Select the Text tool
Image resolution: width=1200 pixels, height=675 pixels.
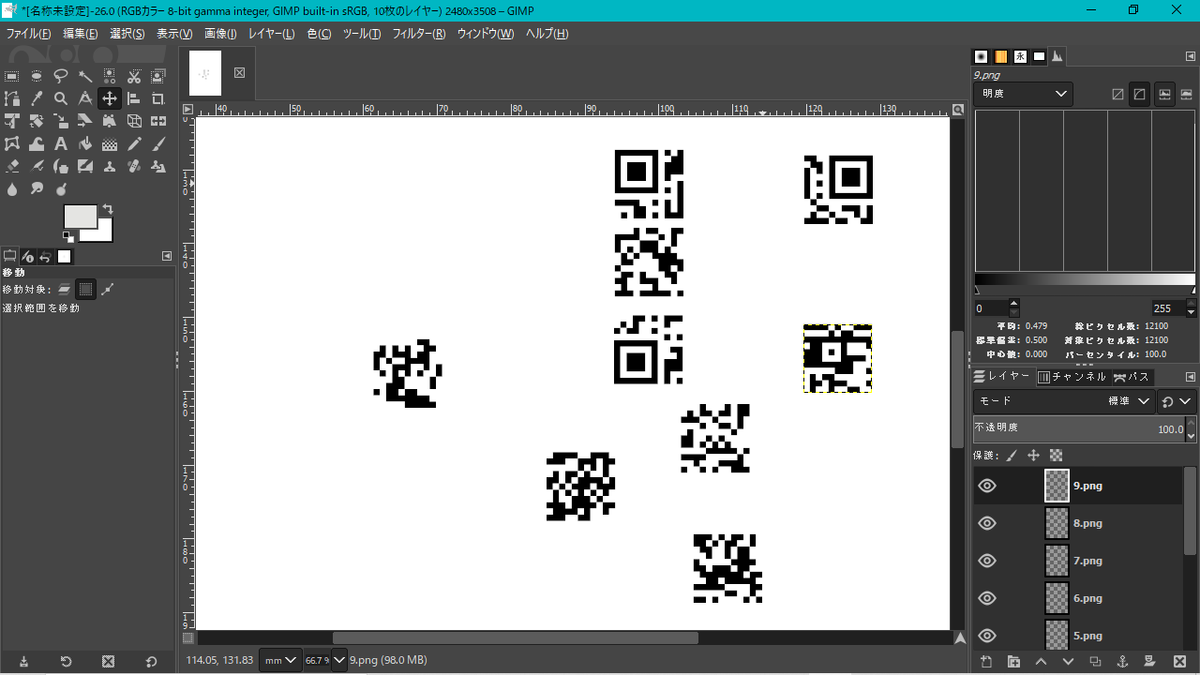pos(61,144)
